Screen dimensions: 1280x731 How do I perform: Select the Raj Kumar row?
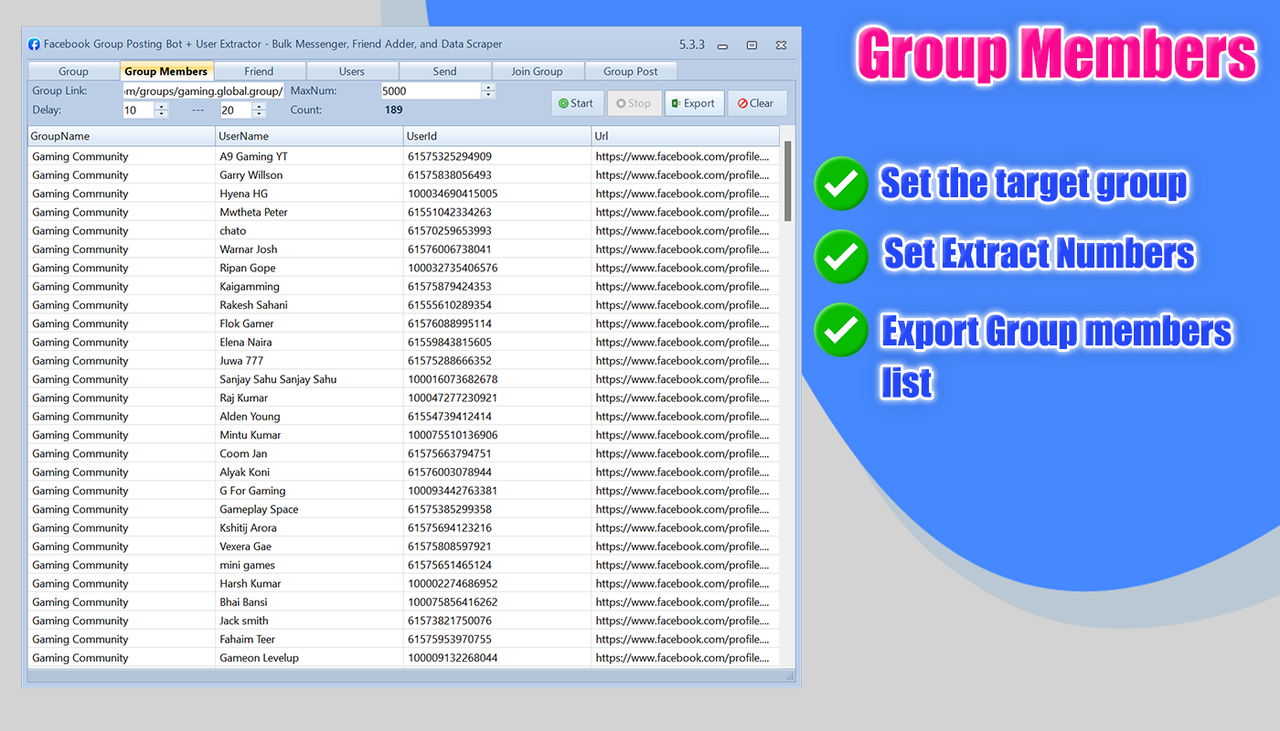403,398
